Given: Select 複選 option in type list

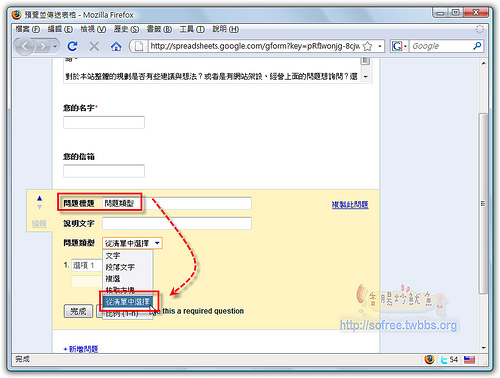Looking at the screenshot, I should pos(128,278).
